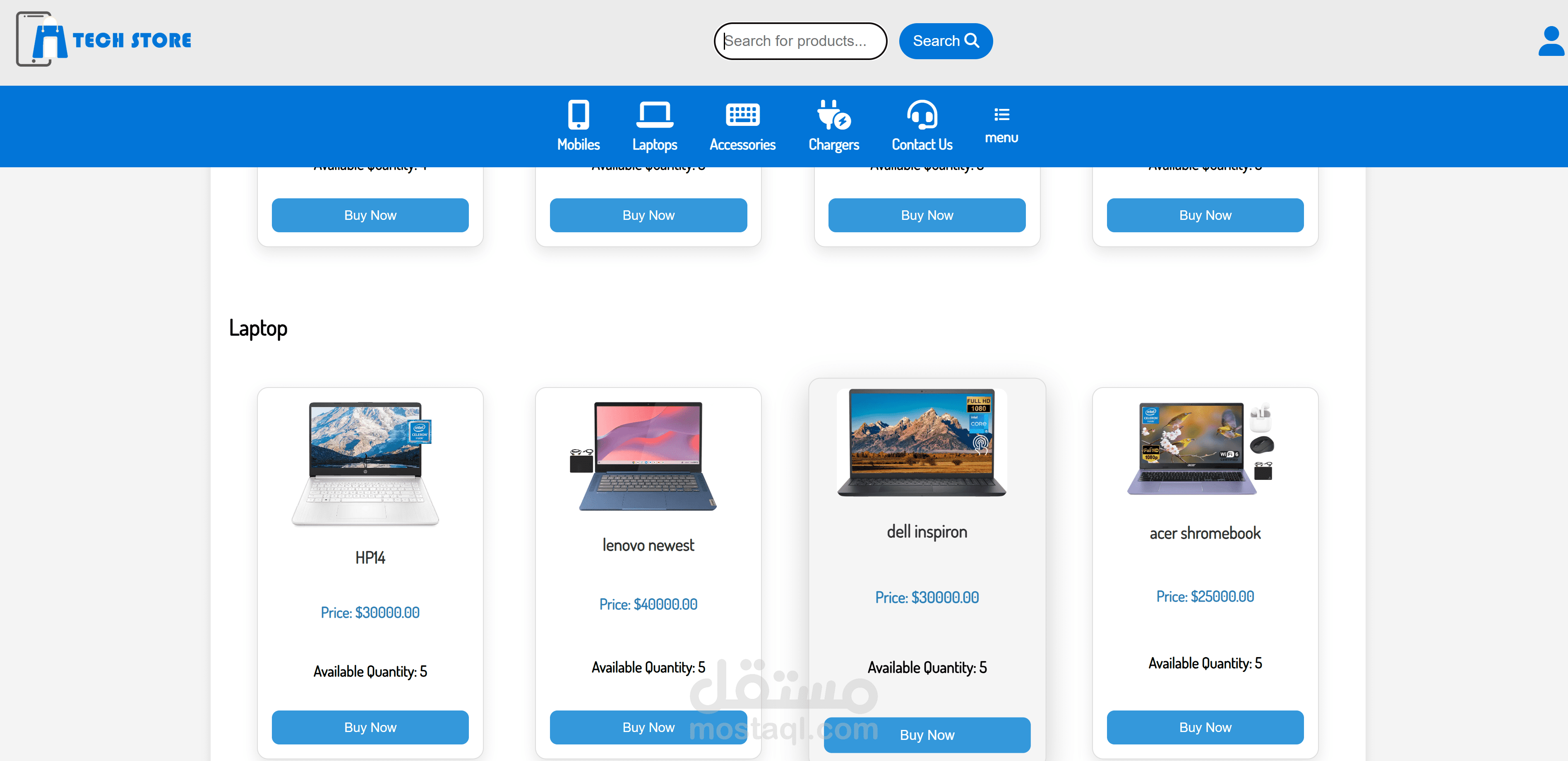This screenshot has width=1568, height=761.
Task: Open the acer shromebook title link
Action: 1205,533
